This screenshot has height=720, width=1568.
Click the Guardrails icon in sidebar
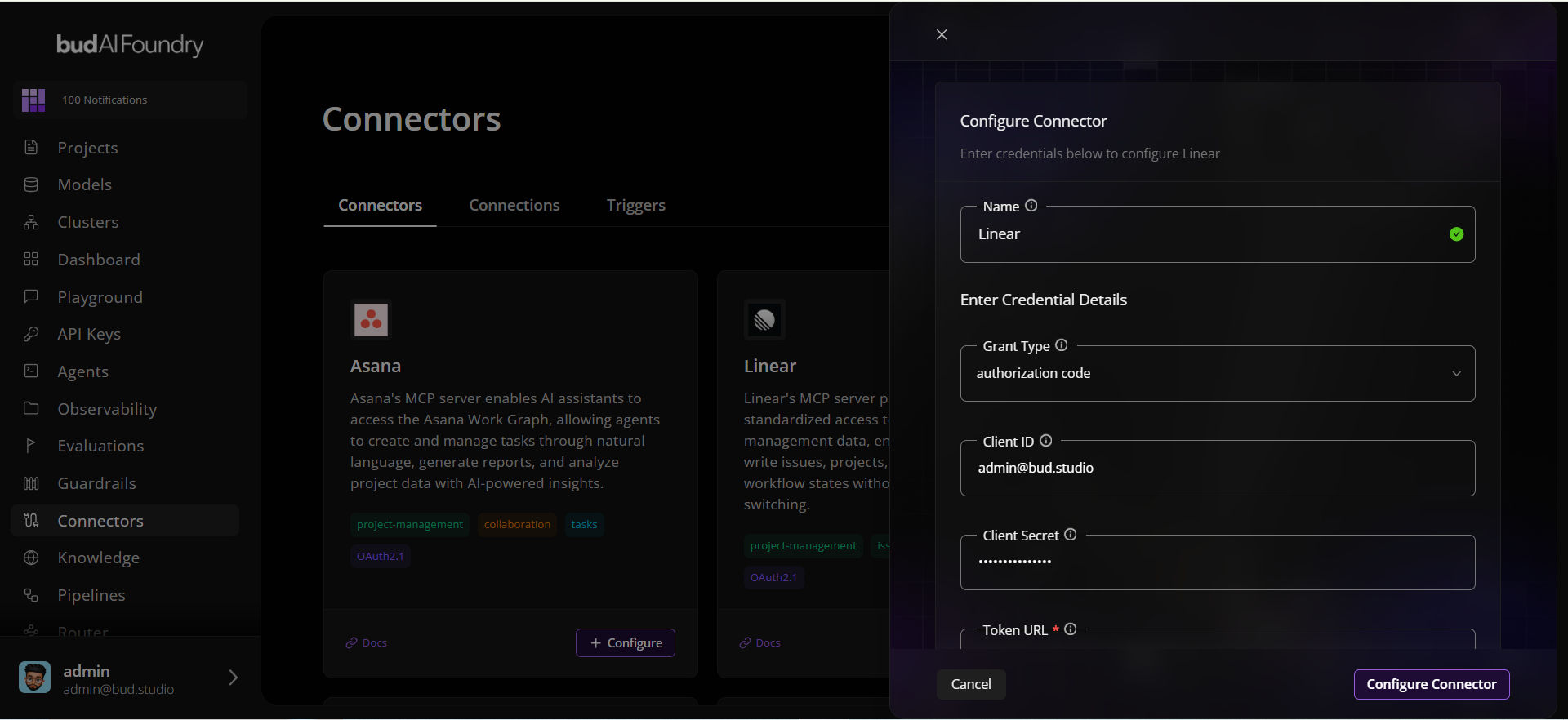coord(31,483)
